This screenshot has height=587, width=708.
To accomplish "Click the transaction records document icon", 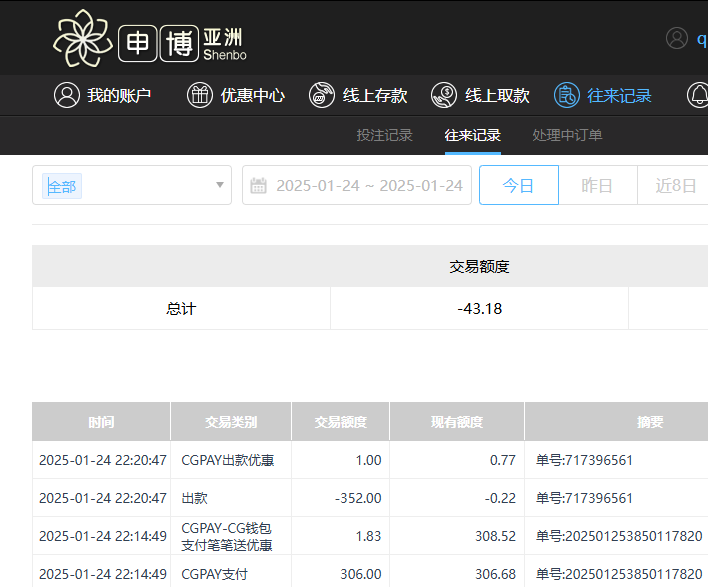I will click(567, 95).
